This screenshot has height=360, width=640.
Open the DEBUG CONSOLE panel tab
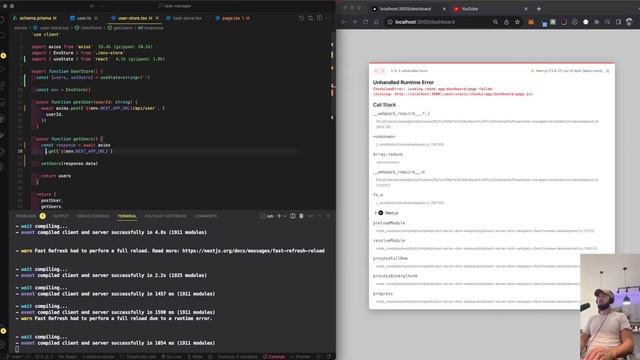click(93, 216)
